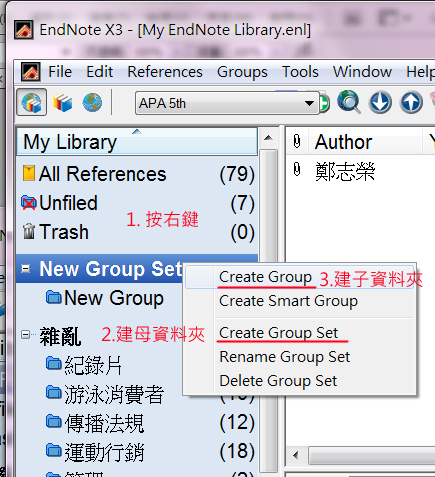Choose Create Group Set from context menu

pos(299,333)
